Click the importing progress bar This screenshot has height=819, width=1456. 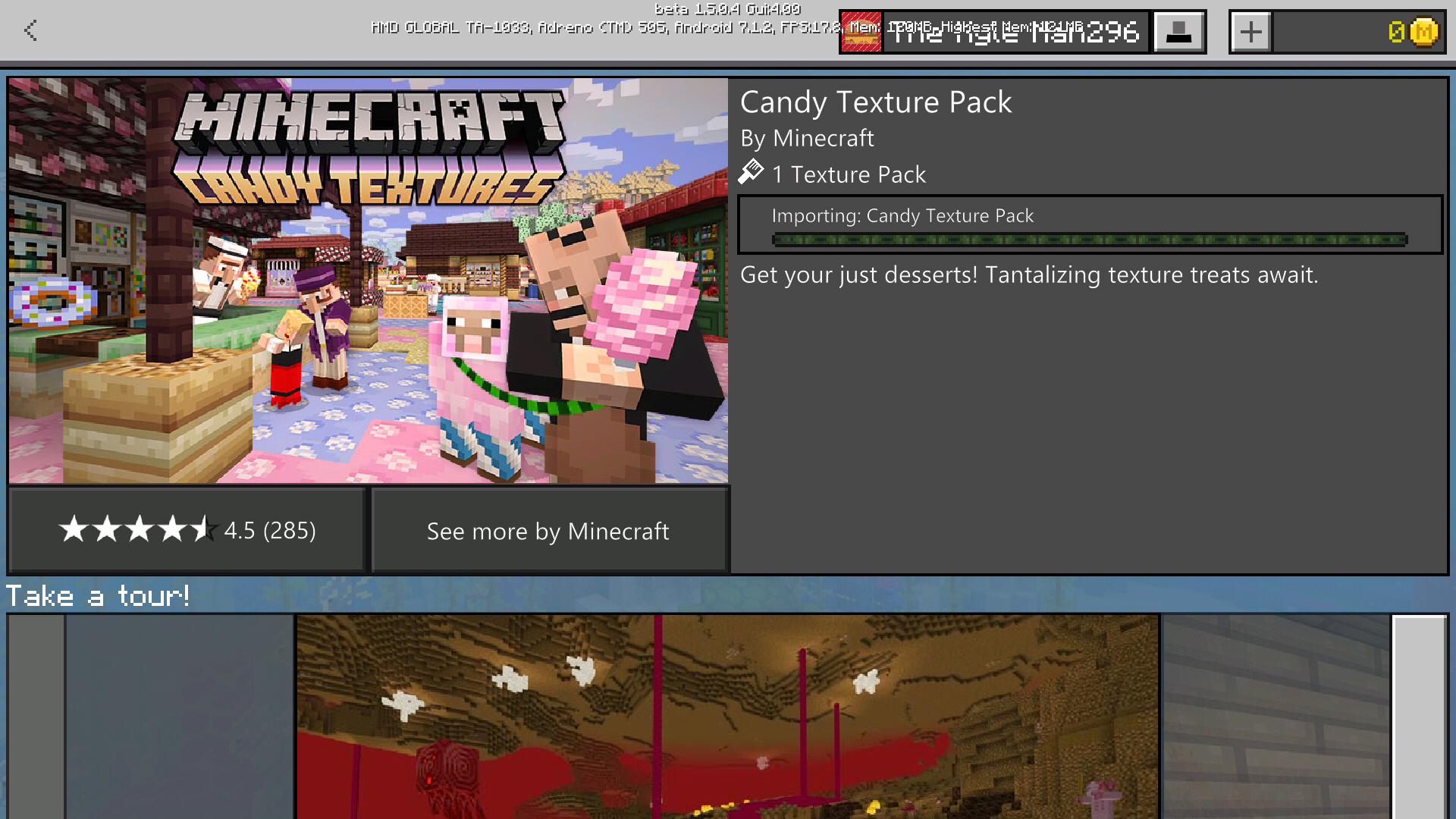1089,240
